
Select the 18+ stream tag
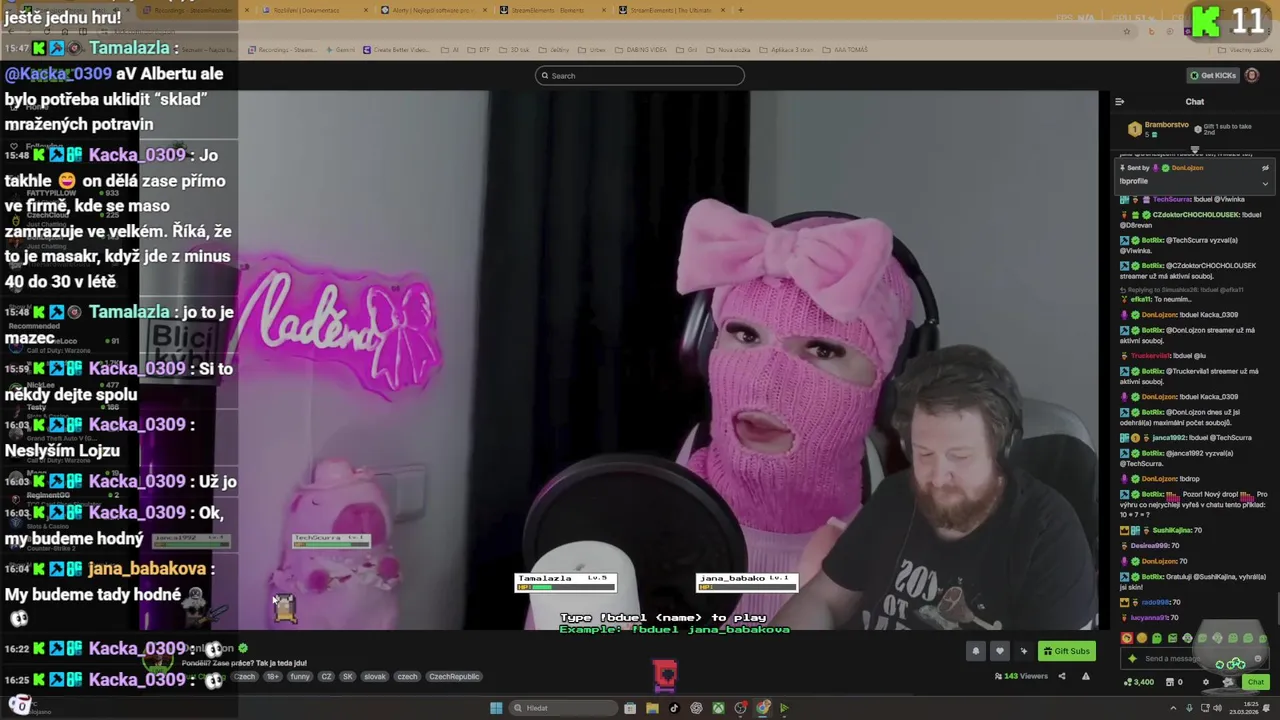(272, 676)
